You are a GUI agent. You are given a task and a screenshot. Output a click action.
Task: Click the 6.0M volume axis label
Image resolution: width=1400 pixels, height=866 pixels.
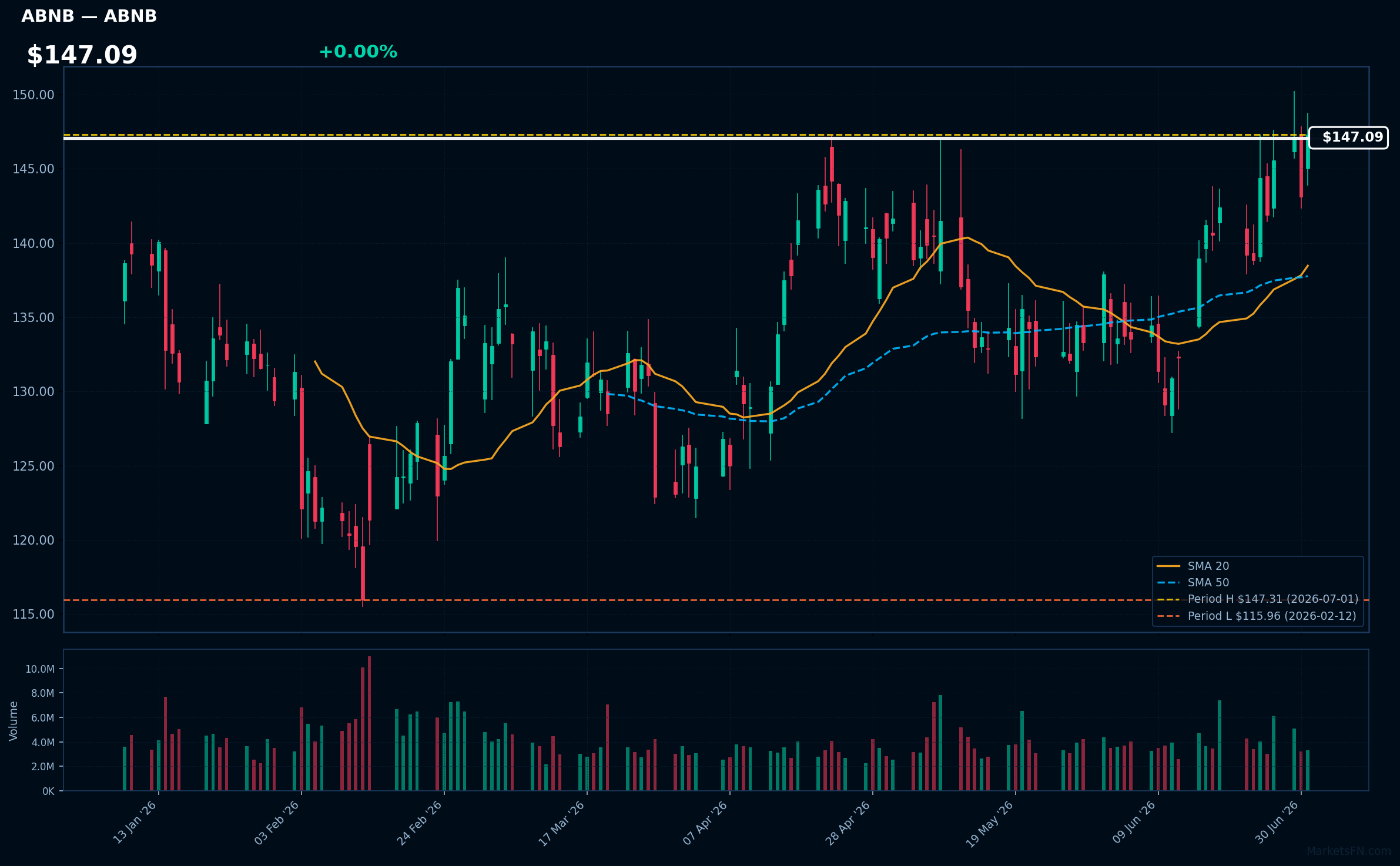pyautogui.click(x=42, y=718)
